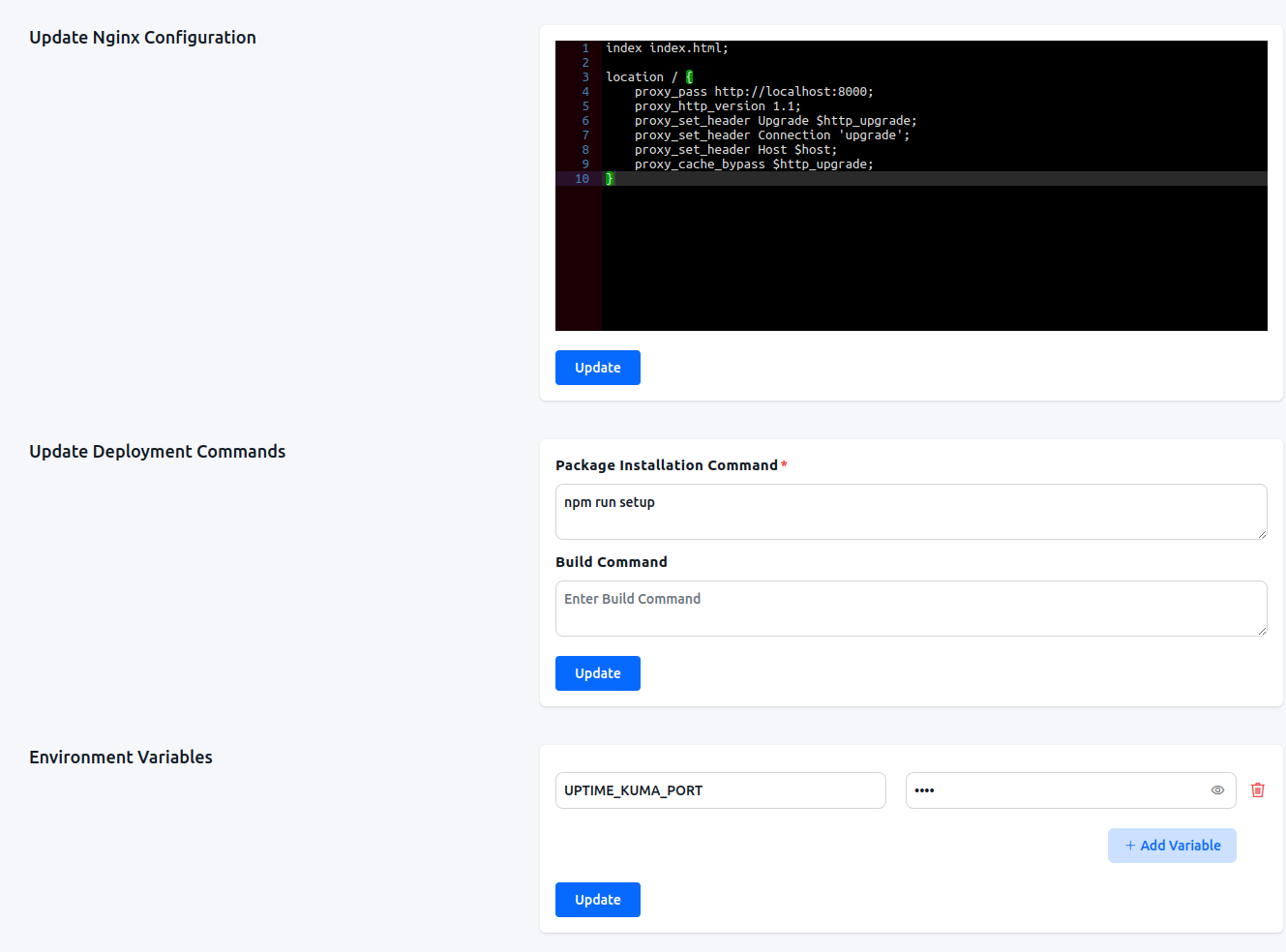Click the Update Deployment Commands heading
The width and height of the screenshot is (1286, 952).
[157, 452]
